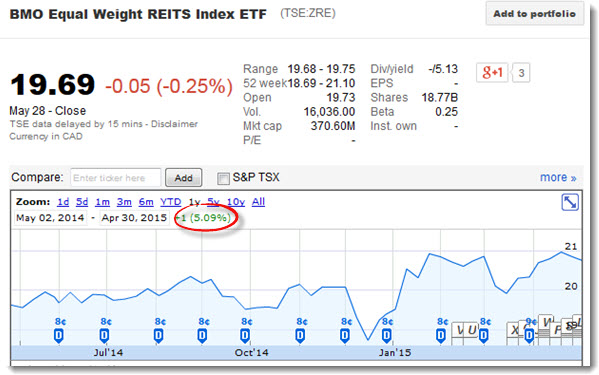Viewport: 599px width, 375px height.
Task: Click the news flag labeled X
Action: (514, 330)
